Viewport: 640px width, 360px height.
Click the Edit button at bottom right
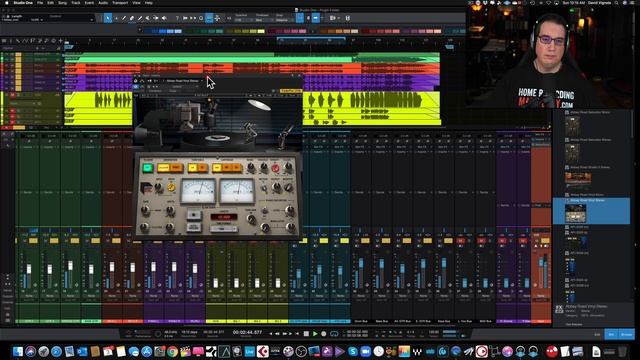597,334
